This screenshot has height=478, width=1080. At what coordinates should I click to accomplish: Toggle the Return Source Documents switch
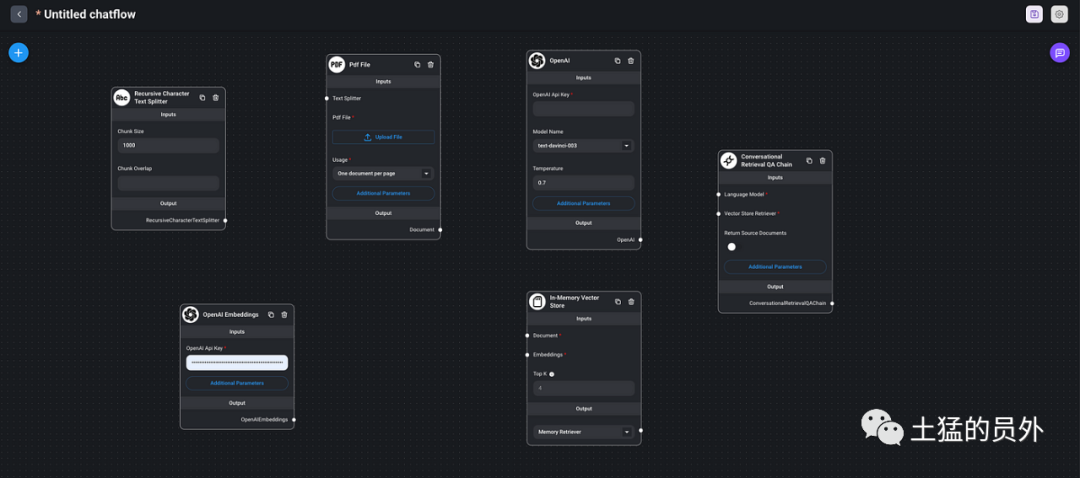coord(731,247)
